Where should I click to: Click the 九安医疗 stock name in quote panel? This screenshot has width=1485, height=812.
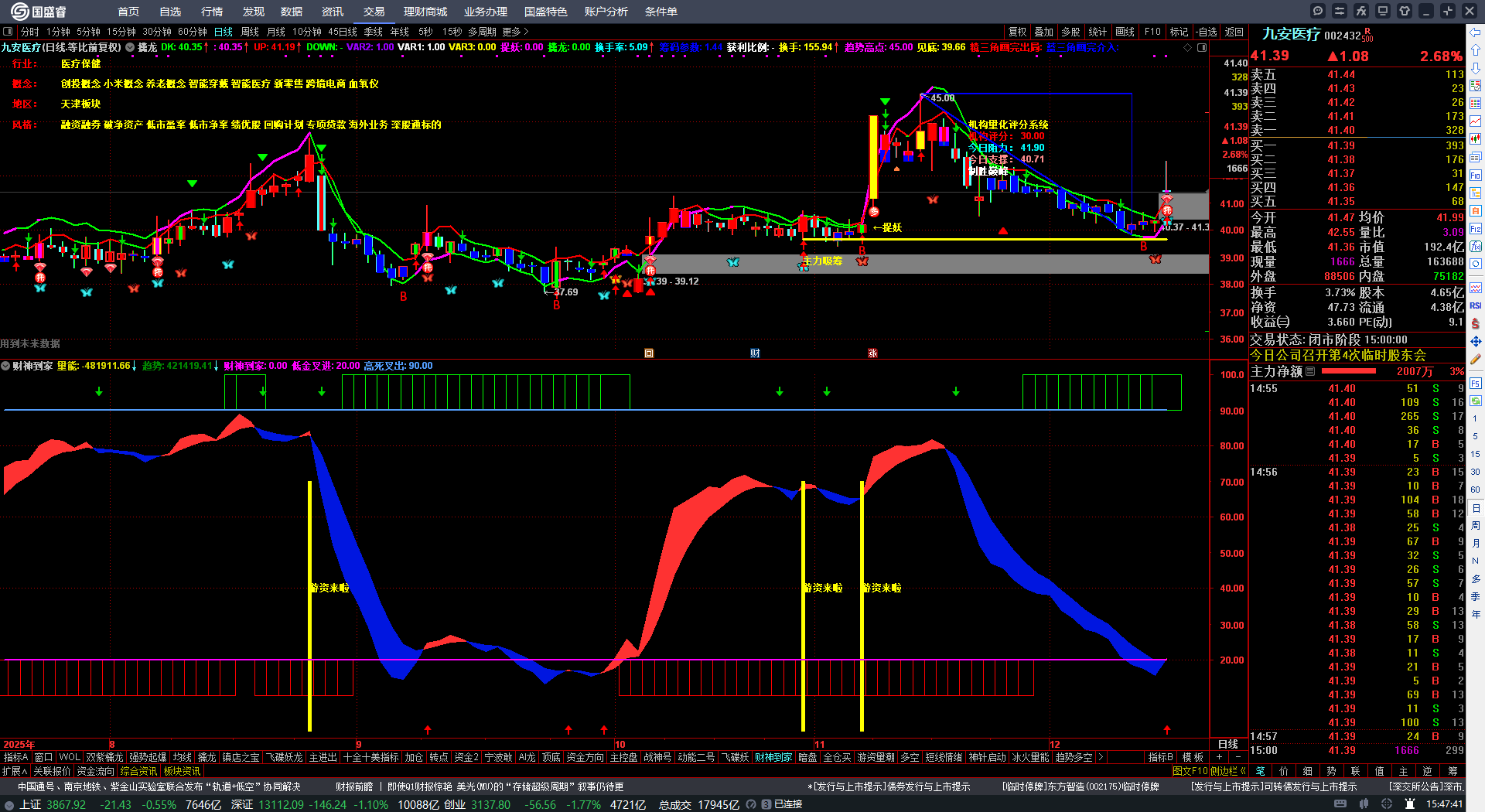(1291, 34)
